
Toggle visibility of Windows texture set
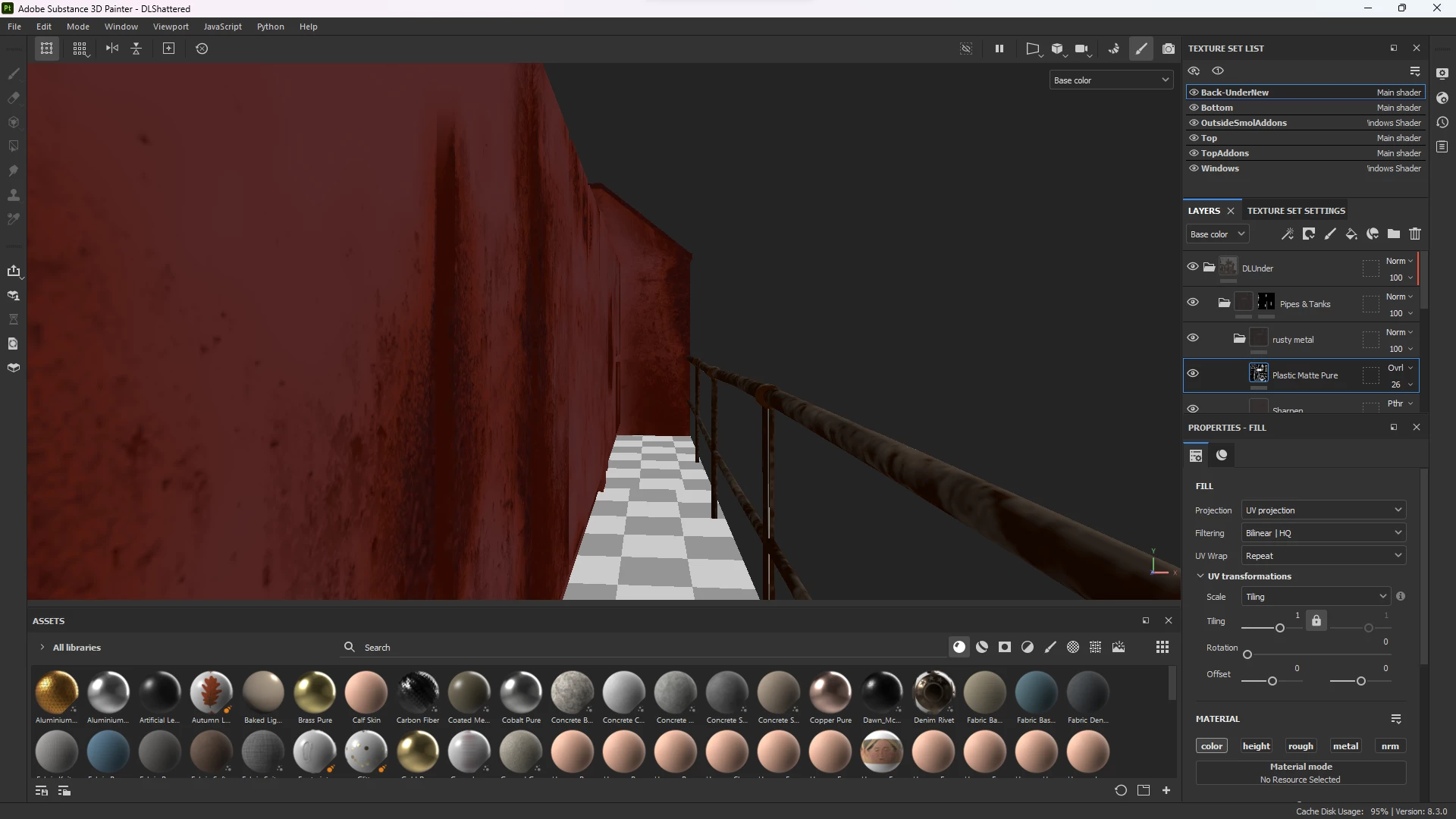tap(1194, 168)
